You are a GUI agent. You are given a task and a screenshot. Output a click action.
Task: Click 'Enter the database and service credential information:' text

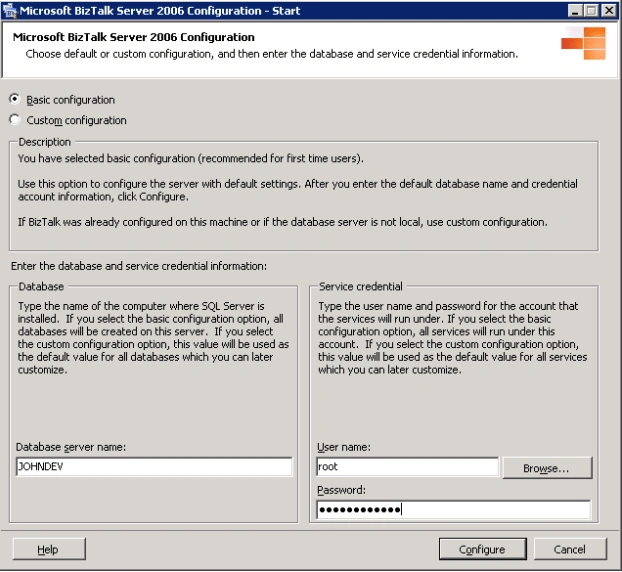pyautogui.click(x=139, y=266)
